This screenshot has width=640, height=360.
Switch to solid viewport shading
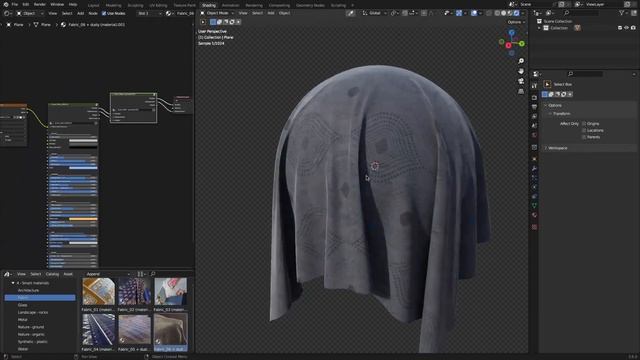pos(504,13)
